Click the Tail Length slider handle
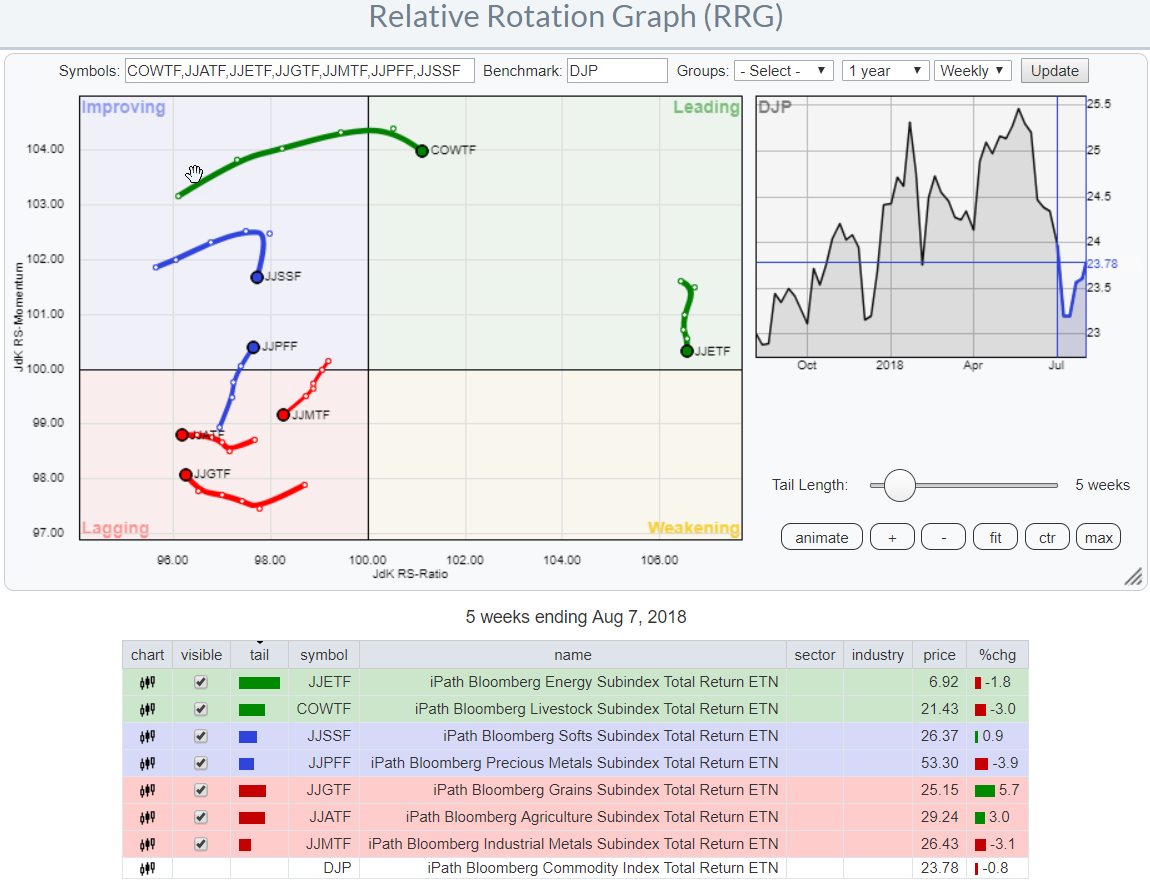 [900, 485]
